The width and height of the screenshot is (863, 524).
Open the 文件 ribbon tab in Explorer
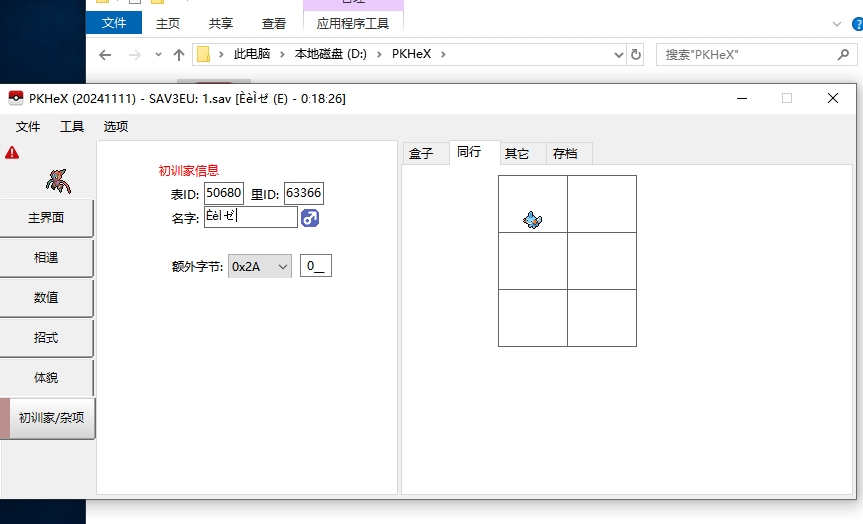coord(114,23)
